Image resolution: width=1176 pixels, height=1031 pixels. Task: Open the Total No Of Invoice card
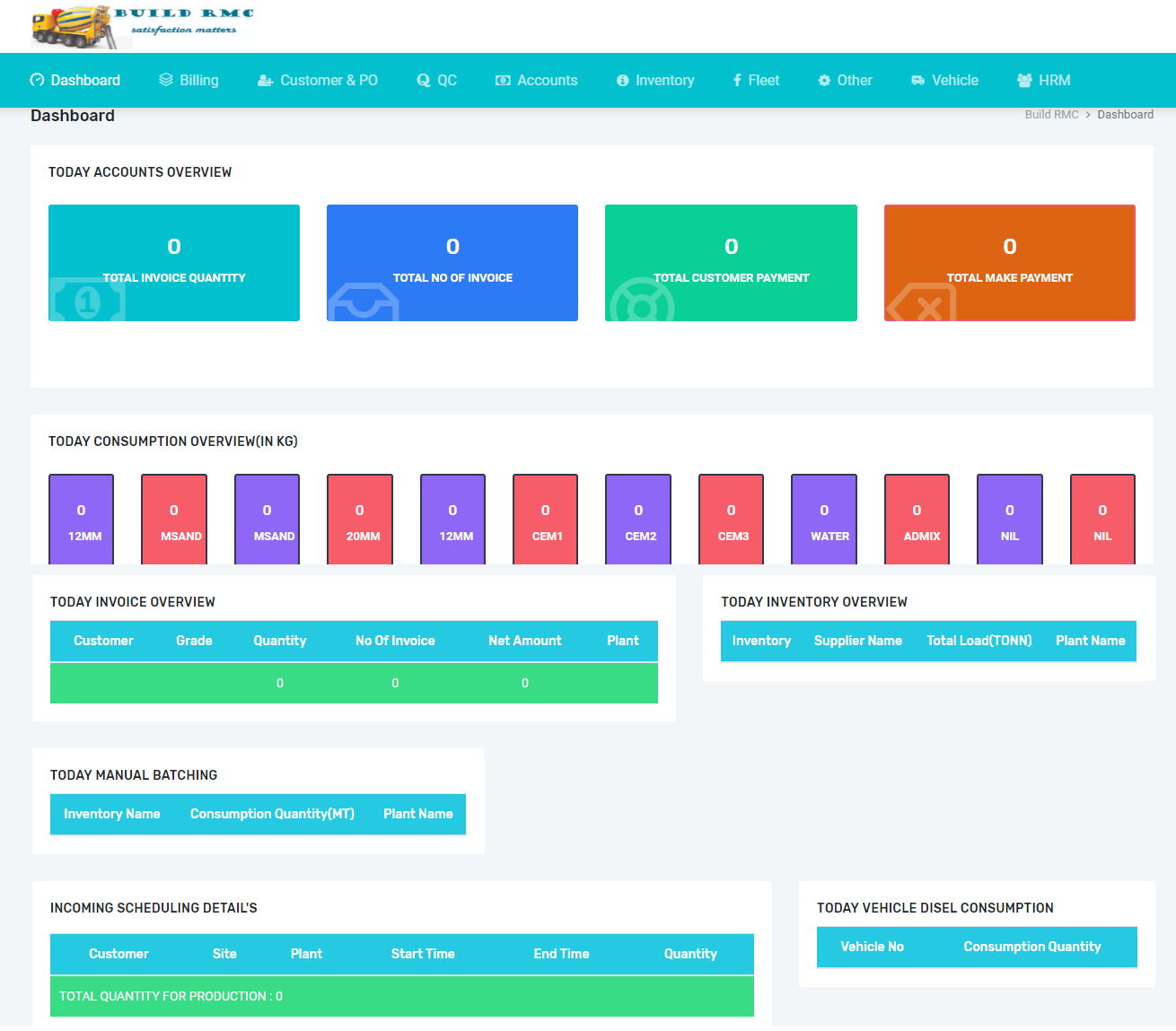(x=452, y=263)
